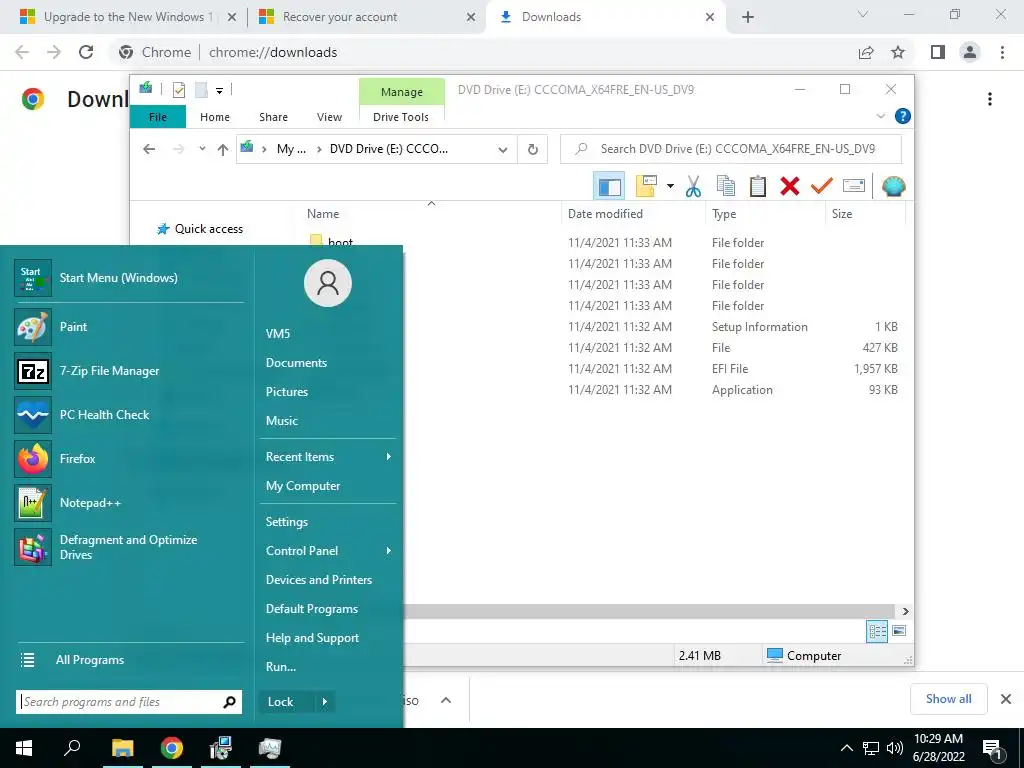
Task: Open the folder options toolbar dropdown arrow
Action: tap(670, 187)
